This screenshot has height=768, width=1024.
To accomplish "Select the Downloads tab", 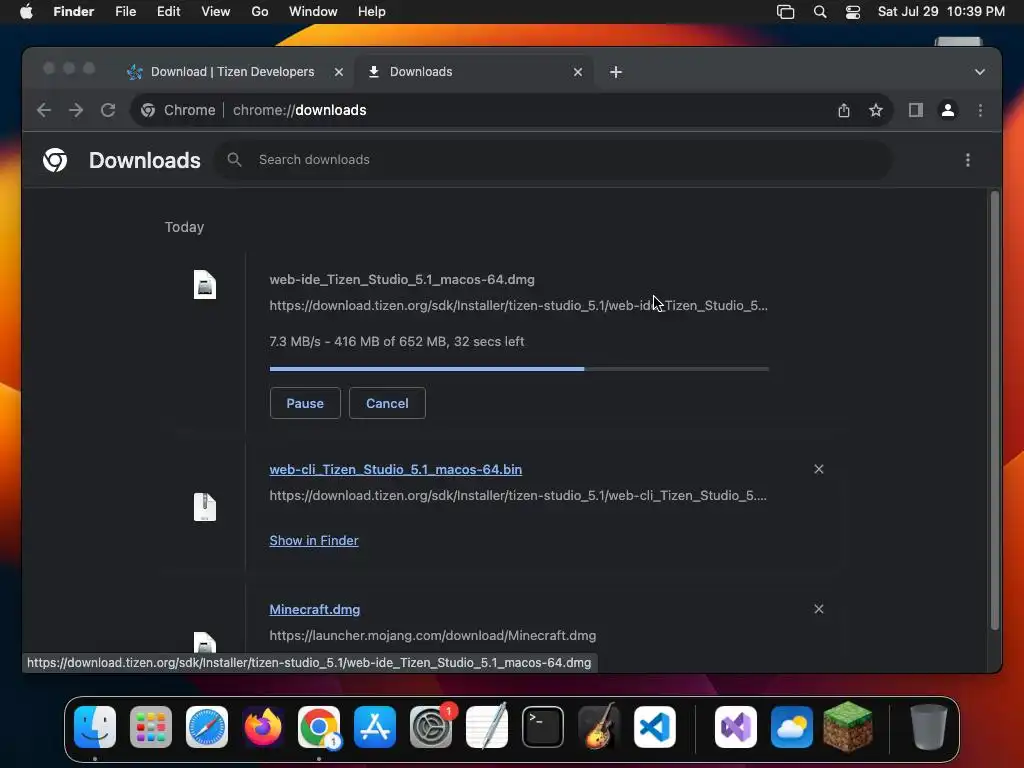I will 473,72.
